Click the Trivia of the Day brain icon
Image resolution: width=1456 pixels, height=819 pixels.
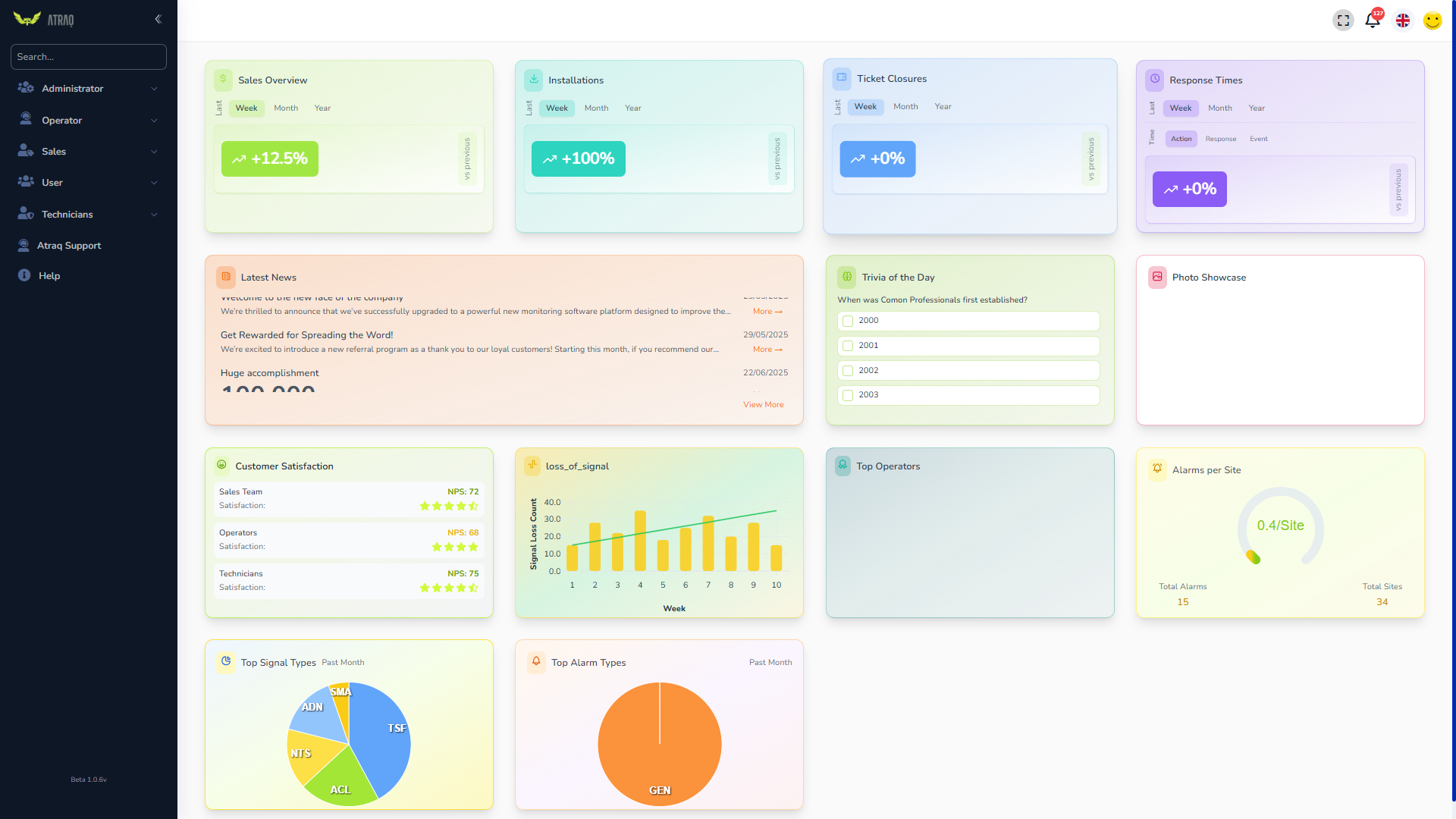(x=847, y=277)
